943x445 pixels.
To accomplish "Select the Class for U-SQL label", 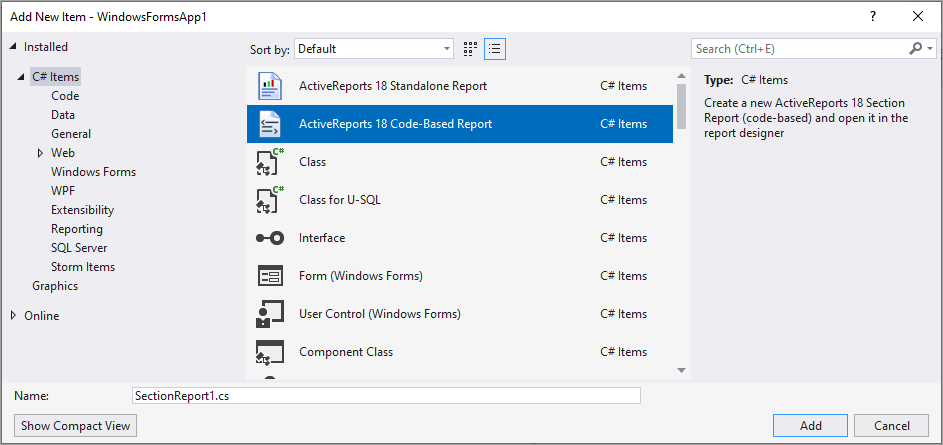I will click(340, 200).
